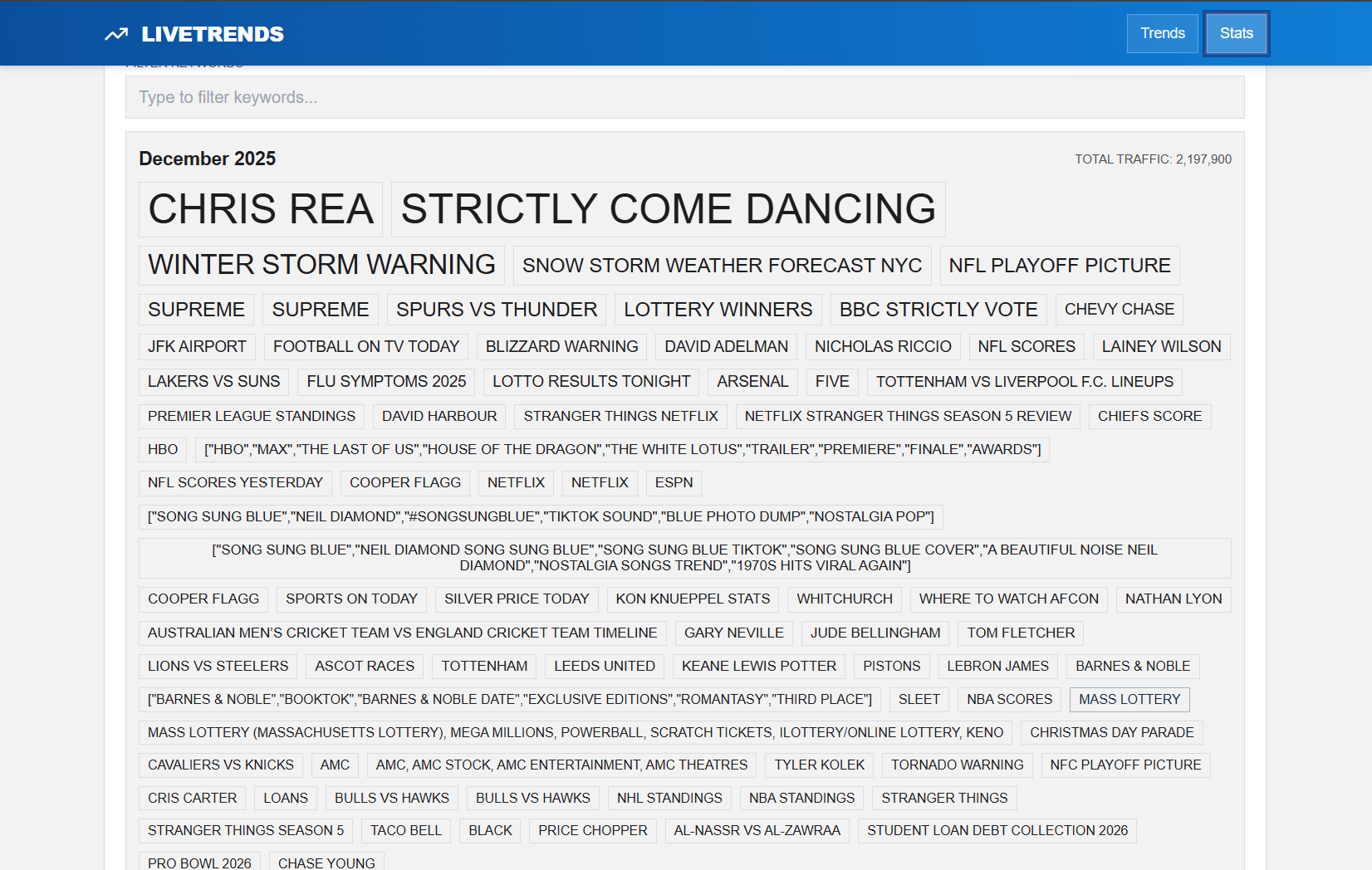Click LOTTO RESULTS TONIGHT tag
The height and width of the screenshot is (870, 1372).
point(591,382)
